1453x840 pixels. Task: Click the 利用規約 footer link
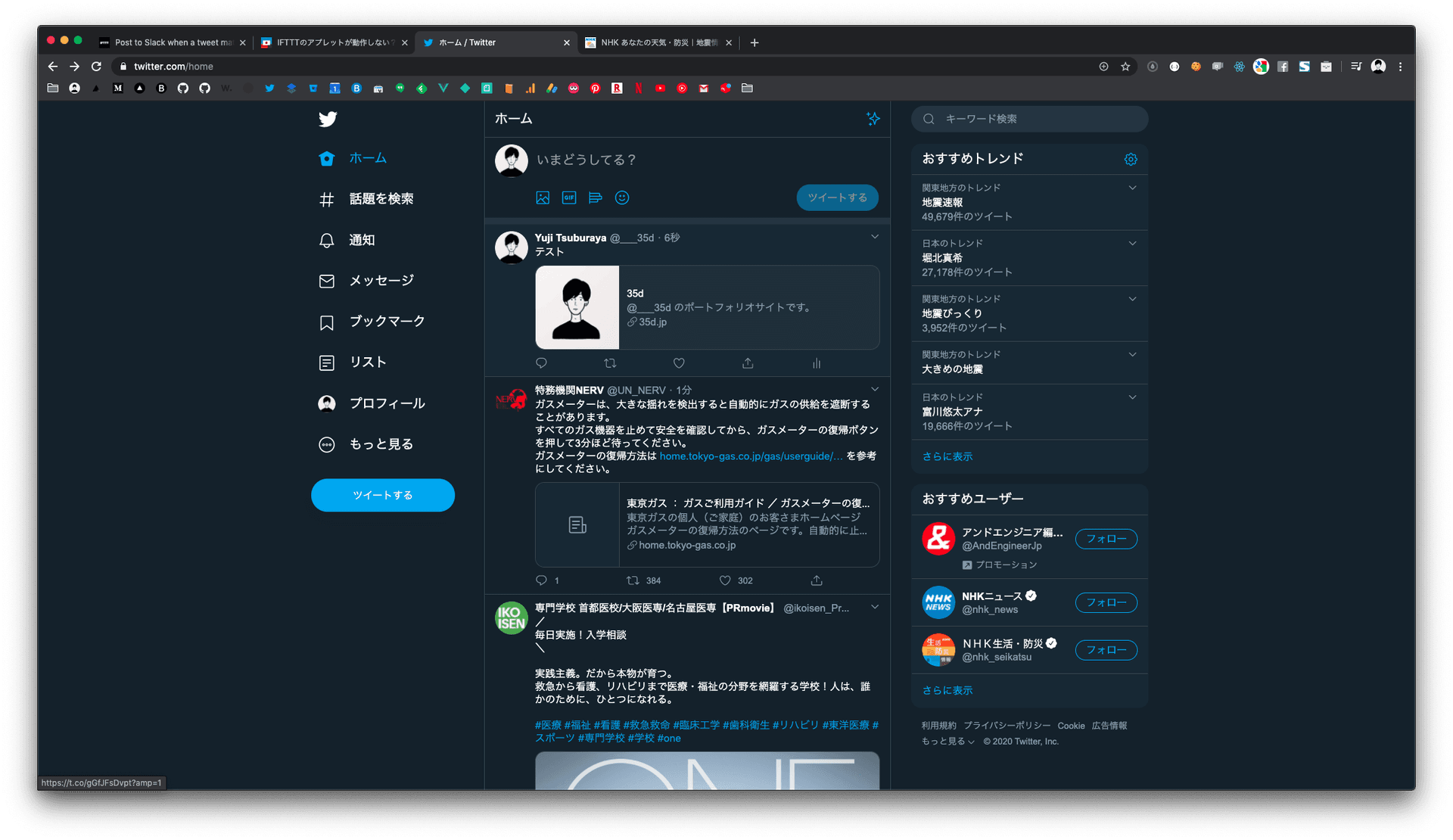coord(938,726)
